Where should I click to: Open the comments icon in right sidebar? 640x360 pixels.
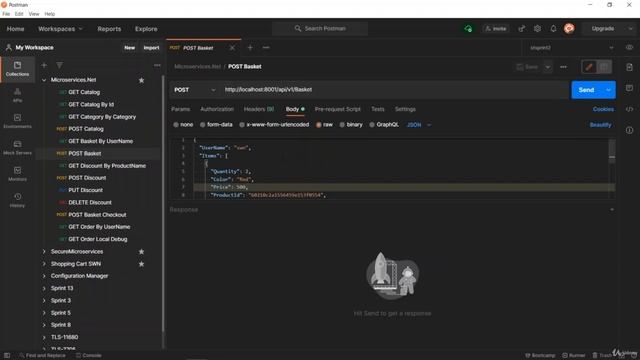(x=629, y=88)
